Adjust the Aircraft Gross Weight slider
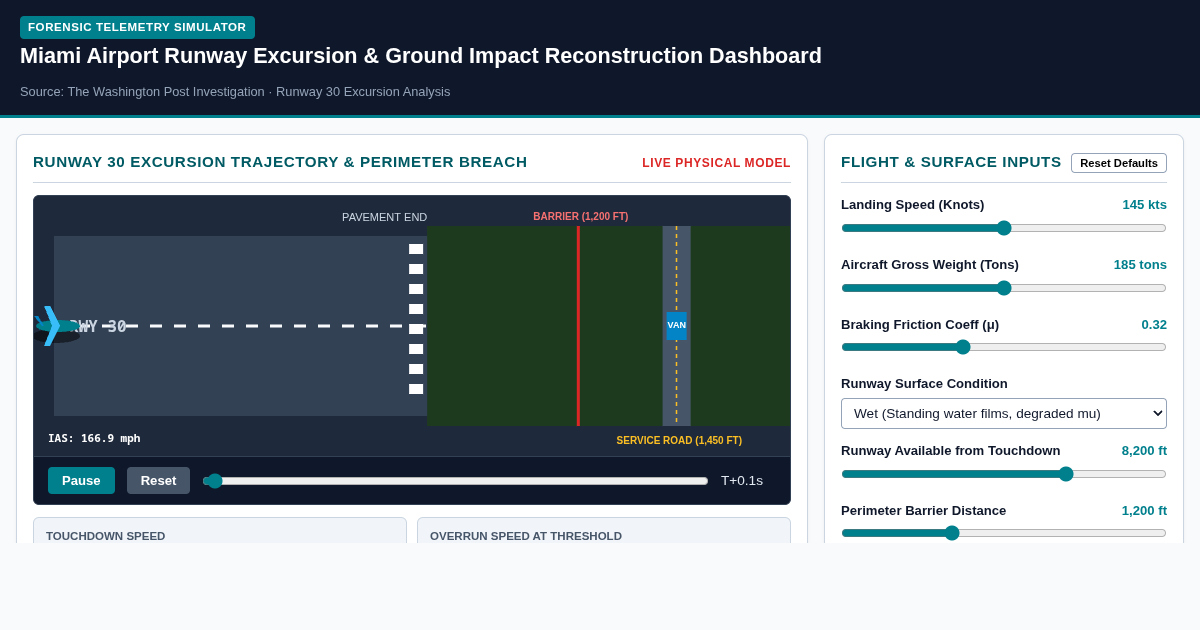The height and width of the screenshot is (630, 1200). [1004, 288]
